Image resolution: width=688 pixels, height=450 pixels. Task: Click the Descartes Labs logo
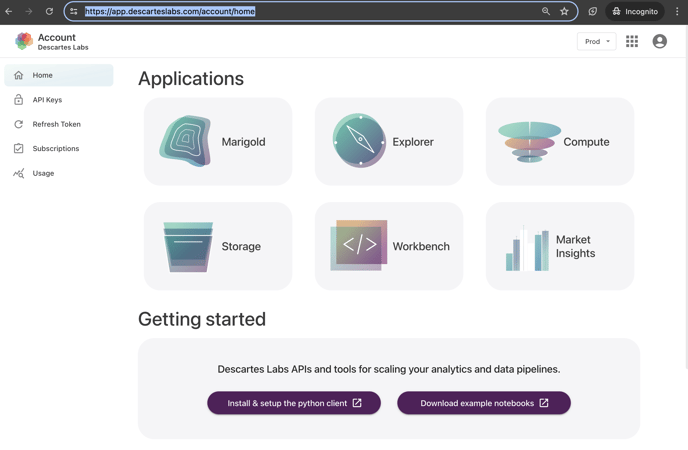click(x=24, y=41)
